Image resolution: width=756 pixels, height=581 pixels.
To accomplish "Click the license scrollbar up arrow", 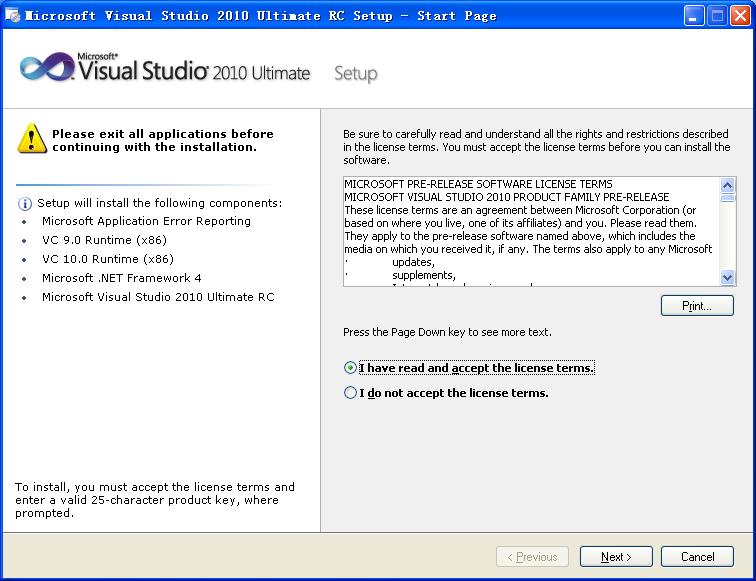I will [728, 185].
